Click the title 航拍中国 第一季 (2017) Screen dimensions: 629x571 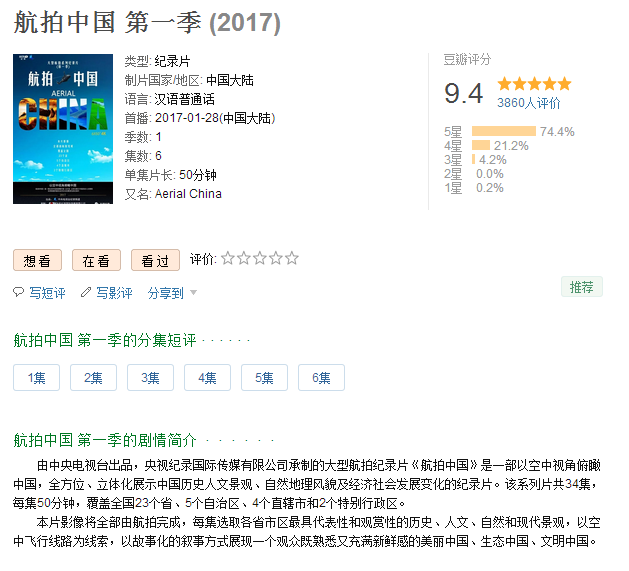coord(147,22)
